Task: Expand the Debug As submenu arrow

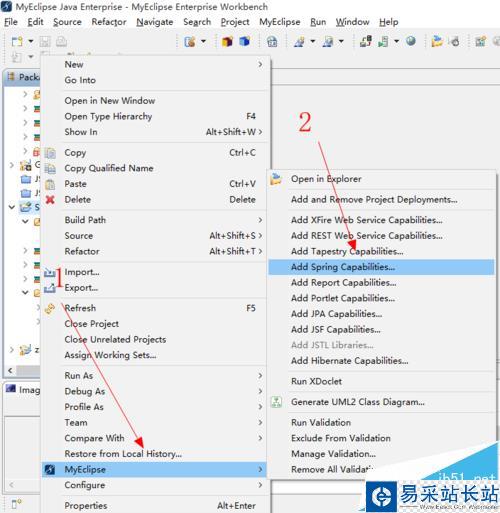Action: (260, 391)
